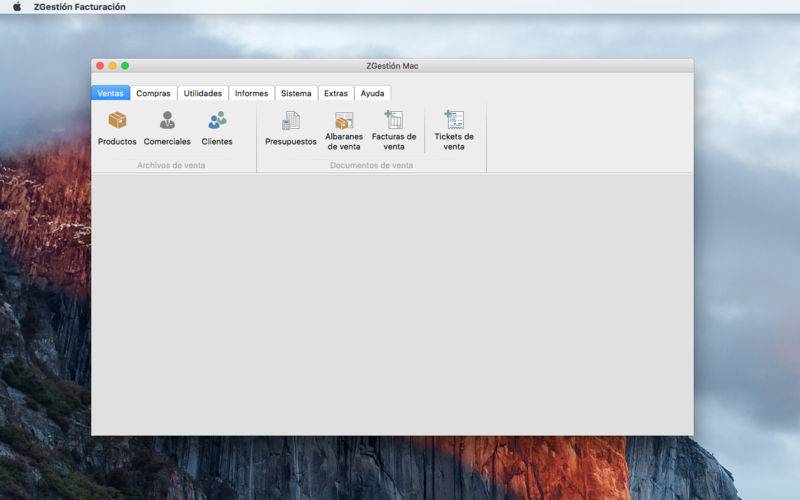Open the ZGestión Facturación menu
The width and height of the screenshot is (800, 500).
[80, 7]
